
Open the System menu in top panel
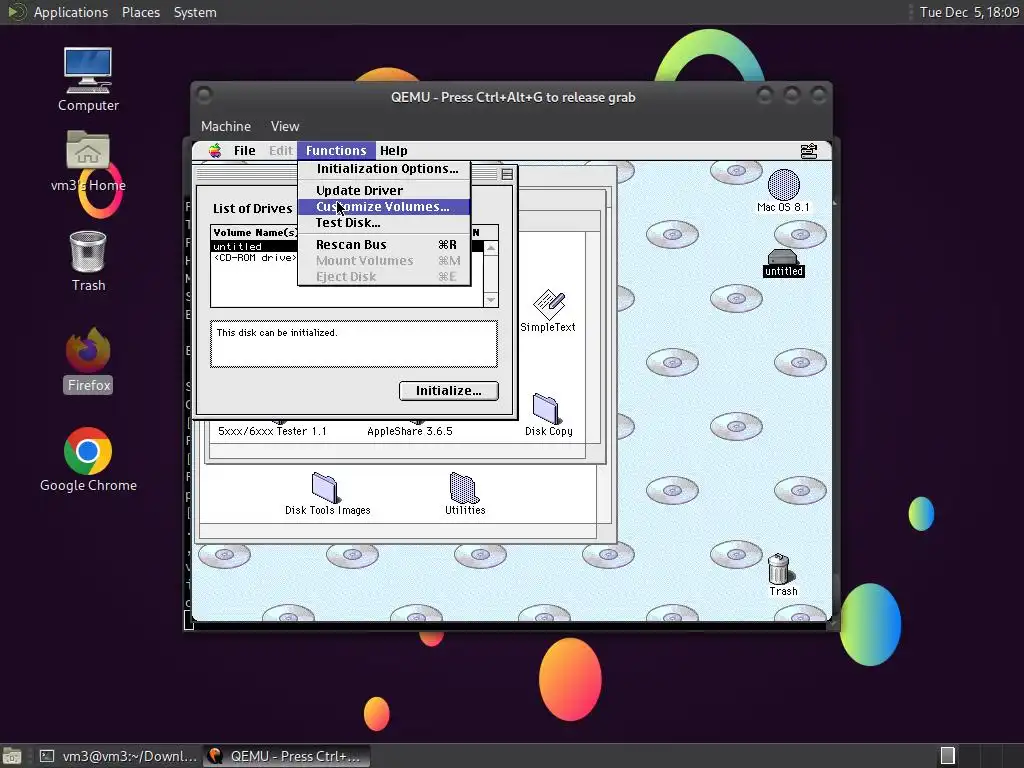(x=195, y=12)
